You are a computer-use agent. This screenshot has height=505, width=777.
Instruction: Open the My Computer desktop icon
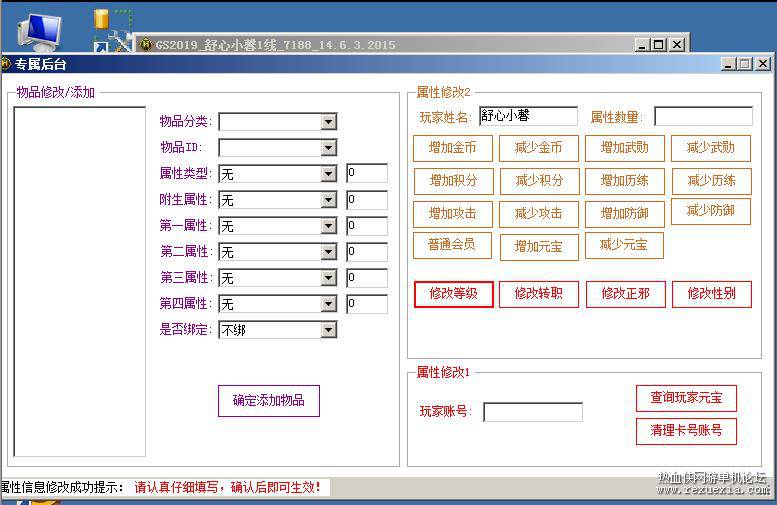39,32
